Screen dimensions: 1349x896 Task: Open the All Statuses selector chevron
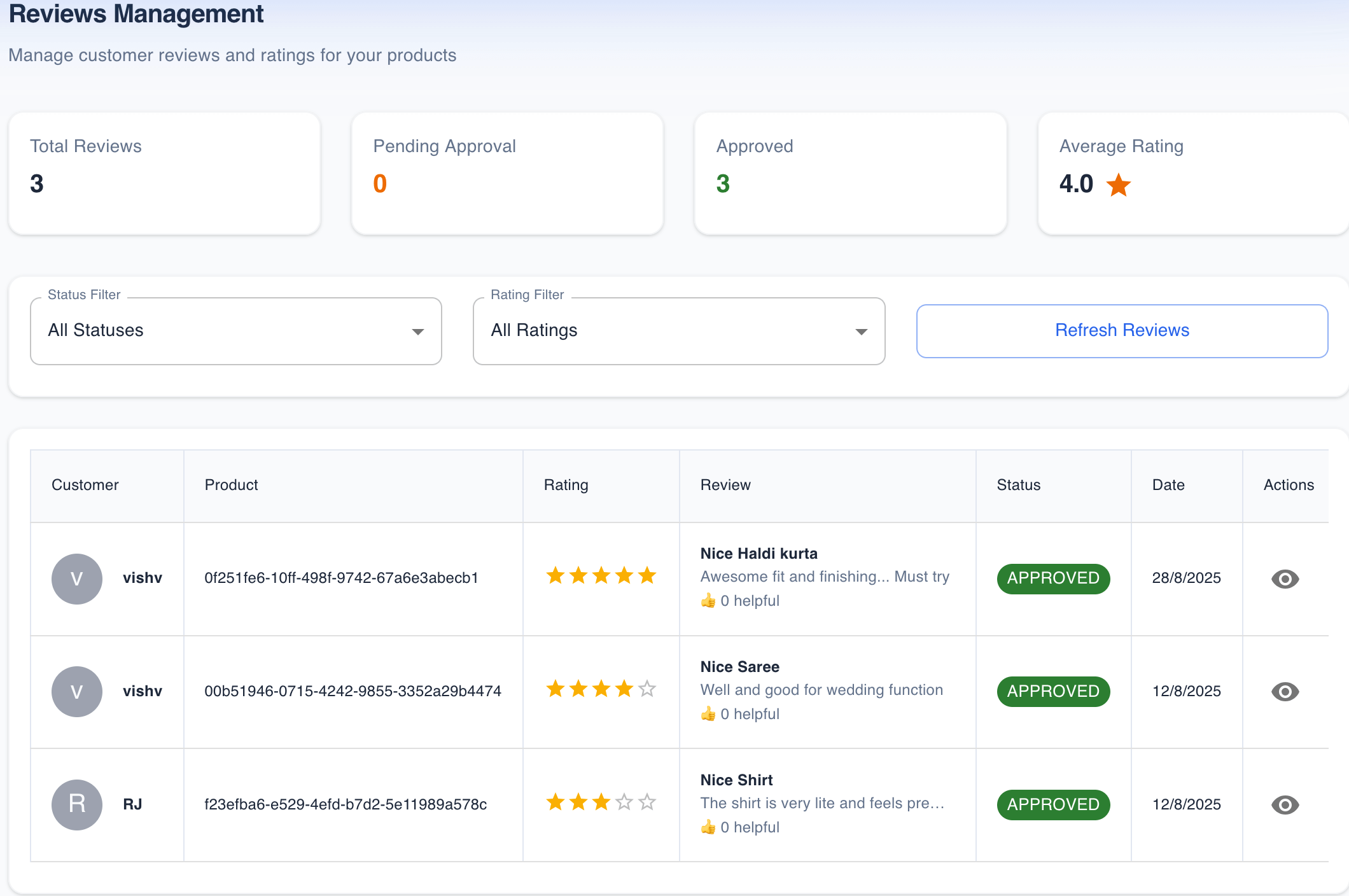pyautogui.click(x=418, y=331)
